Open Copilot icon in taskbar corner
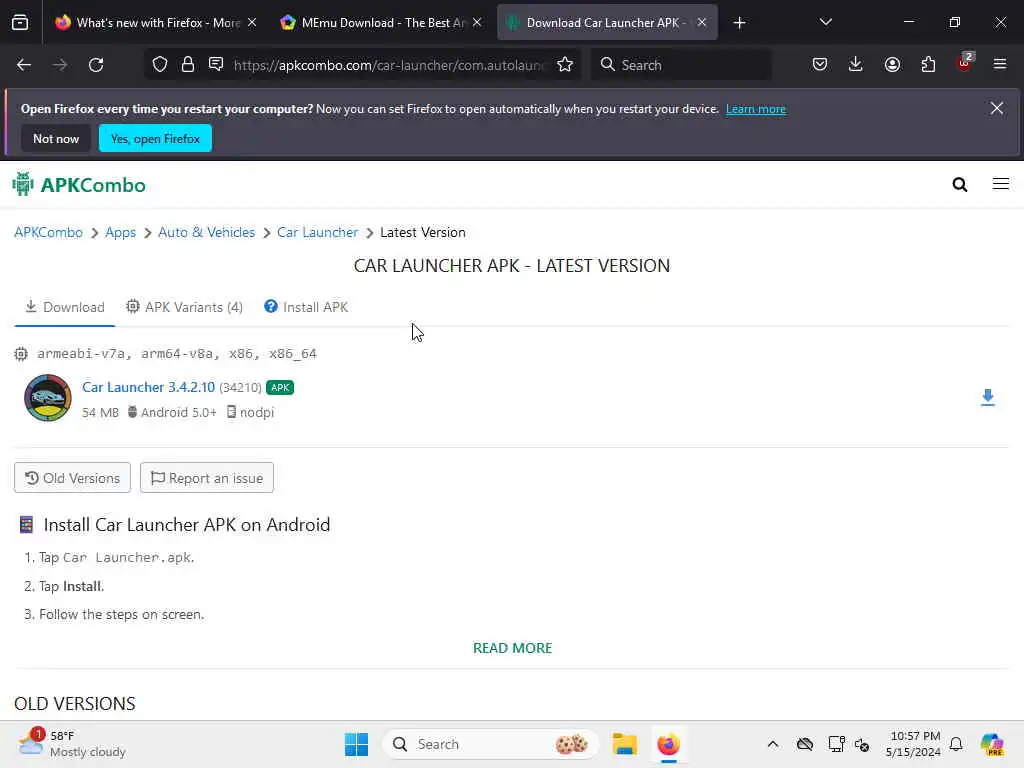1024x768 pixels. coord(992,744)
